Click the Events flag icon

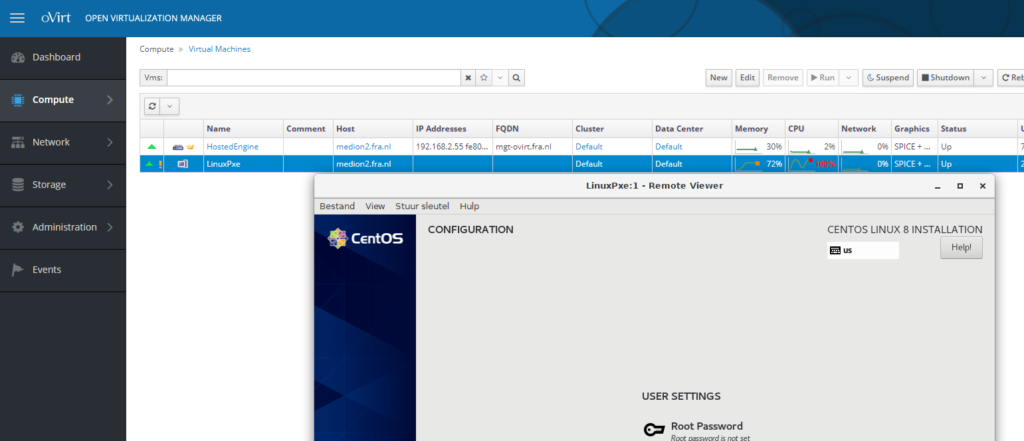coord(17,269)
